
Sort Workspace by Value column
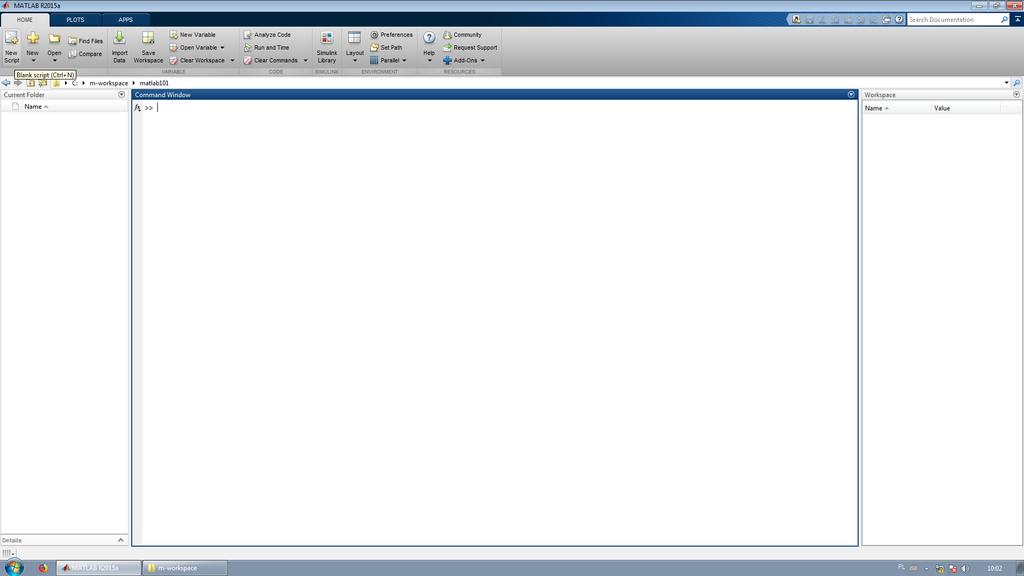[x=942, y=108]
